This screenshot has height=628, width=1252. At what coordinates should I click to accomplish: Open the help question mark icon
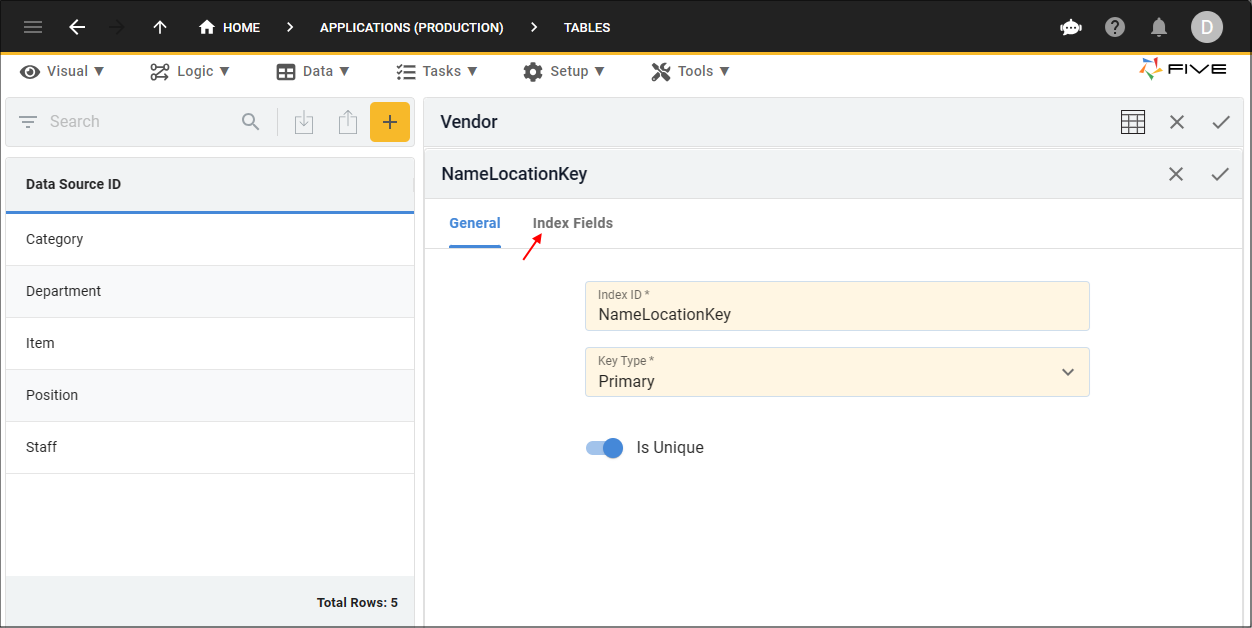click(x=1115, y=27)
